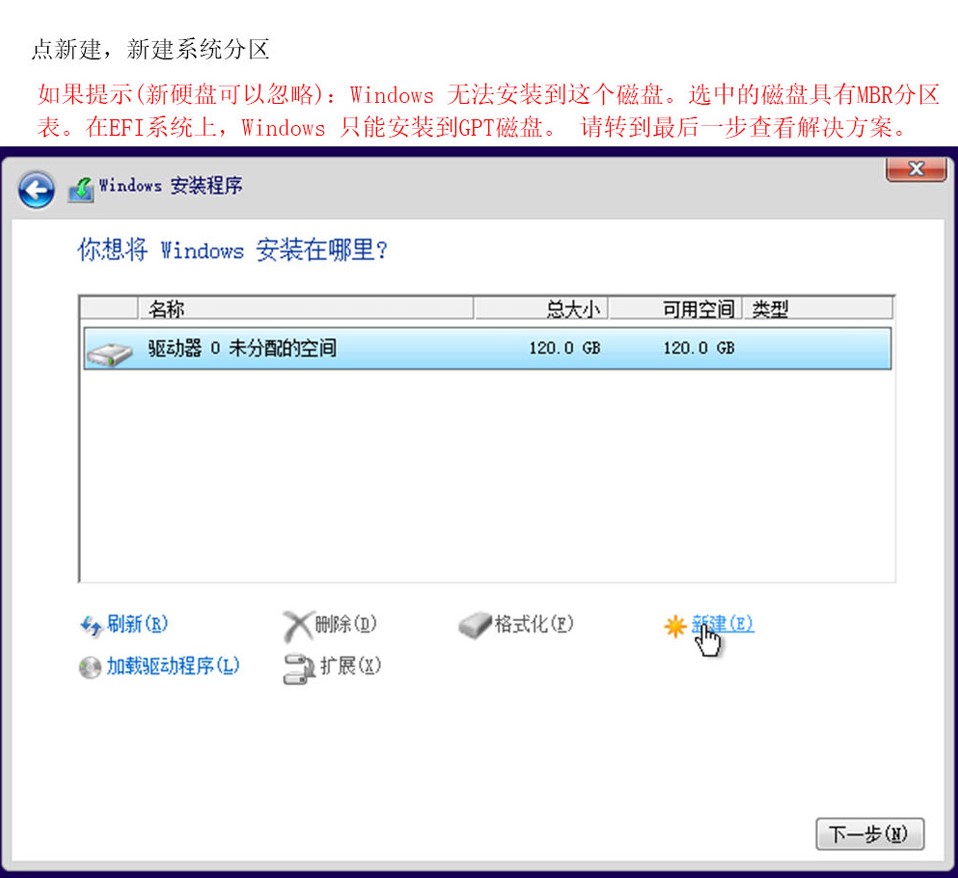Screen dimensions: 958x878
Task: Click the 扩展(X) extend link
Action: 351,665
